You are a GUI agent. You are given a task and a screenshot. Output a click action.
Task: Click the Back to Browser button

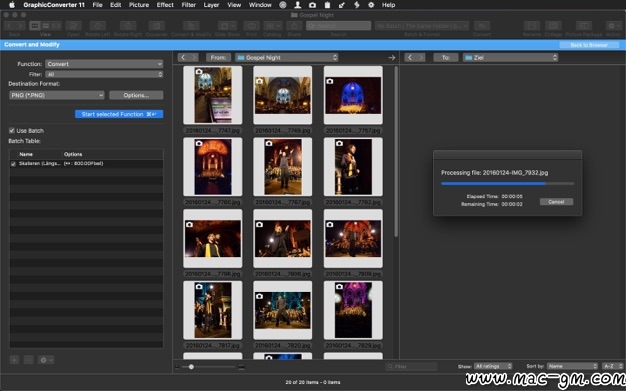[x=589, y=45]
